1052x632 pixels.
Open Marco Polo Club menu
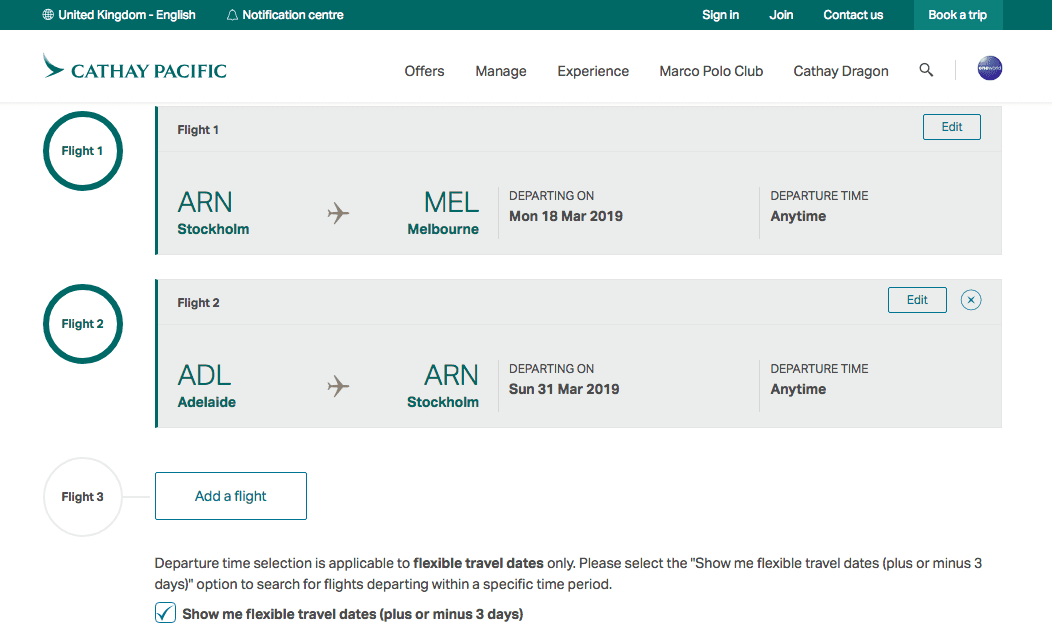click(711, 71)
